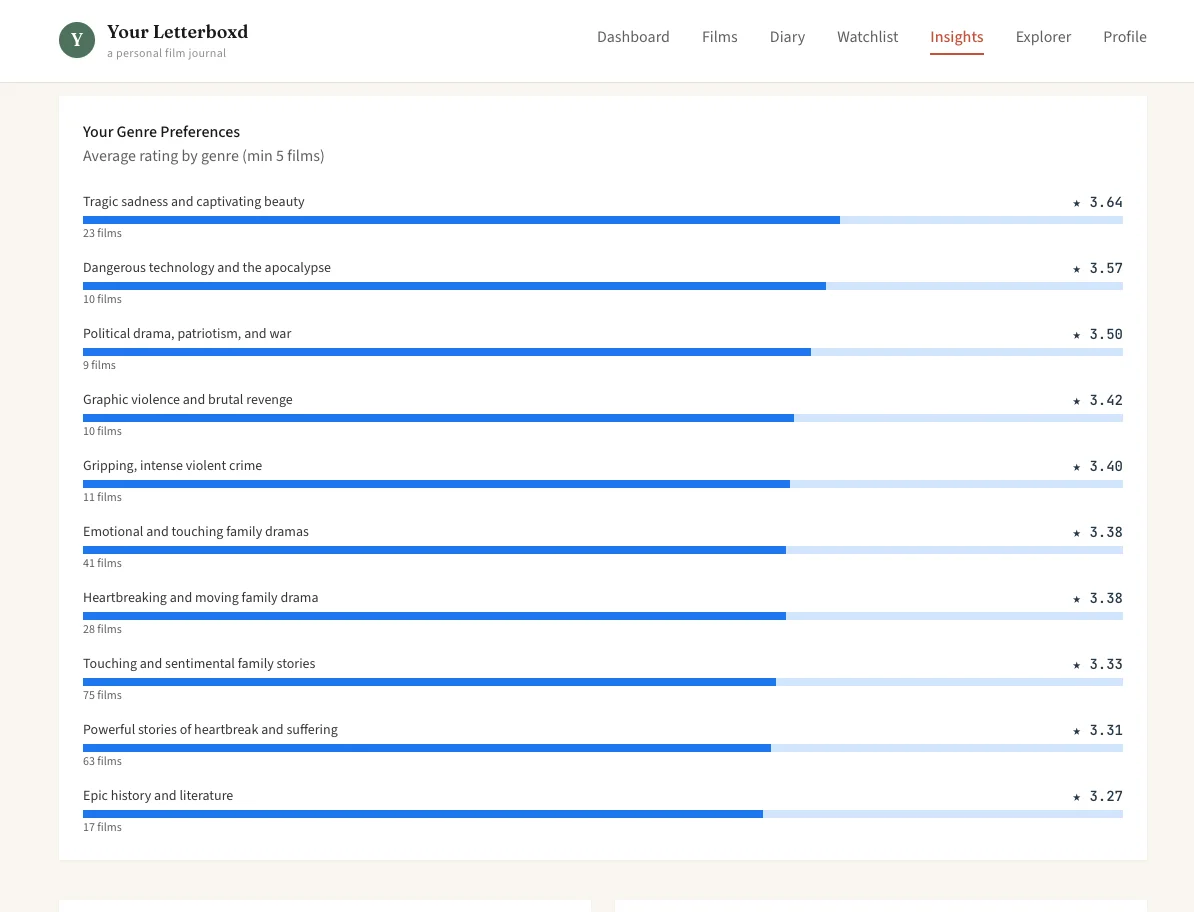Select the Insights navigation tab
The height and width of the screenshot is (912, 1194).
(956, 37)
